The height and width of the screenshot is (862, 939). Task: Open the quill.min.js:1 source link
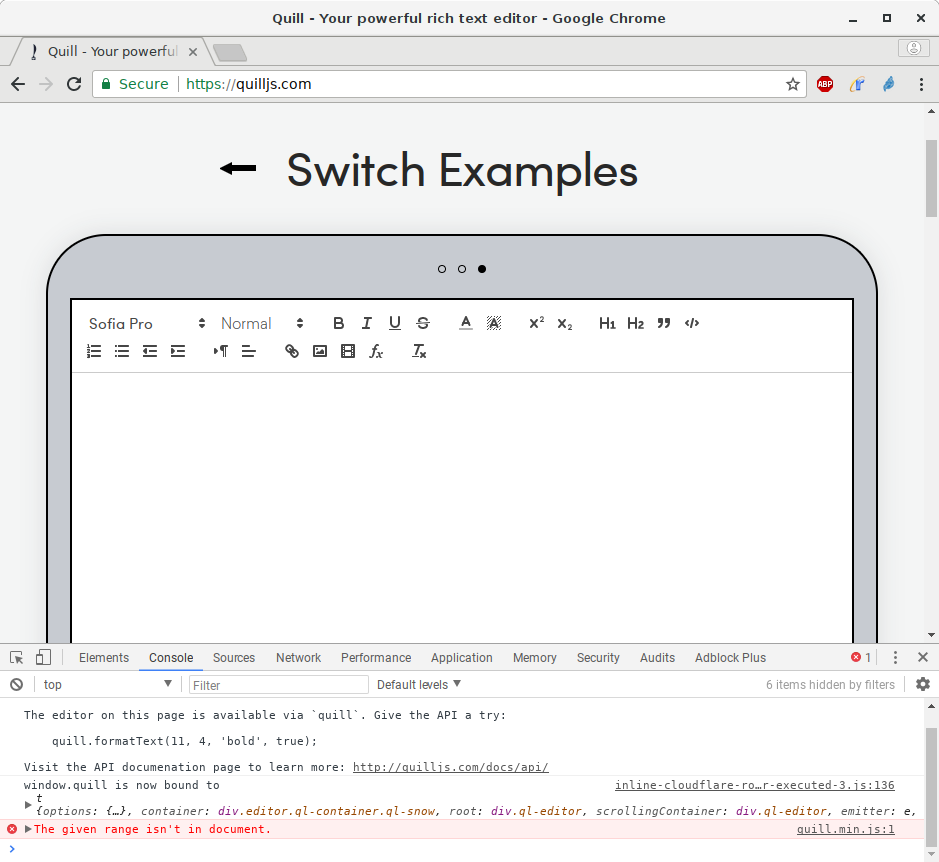click(x=846, y=829)
